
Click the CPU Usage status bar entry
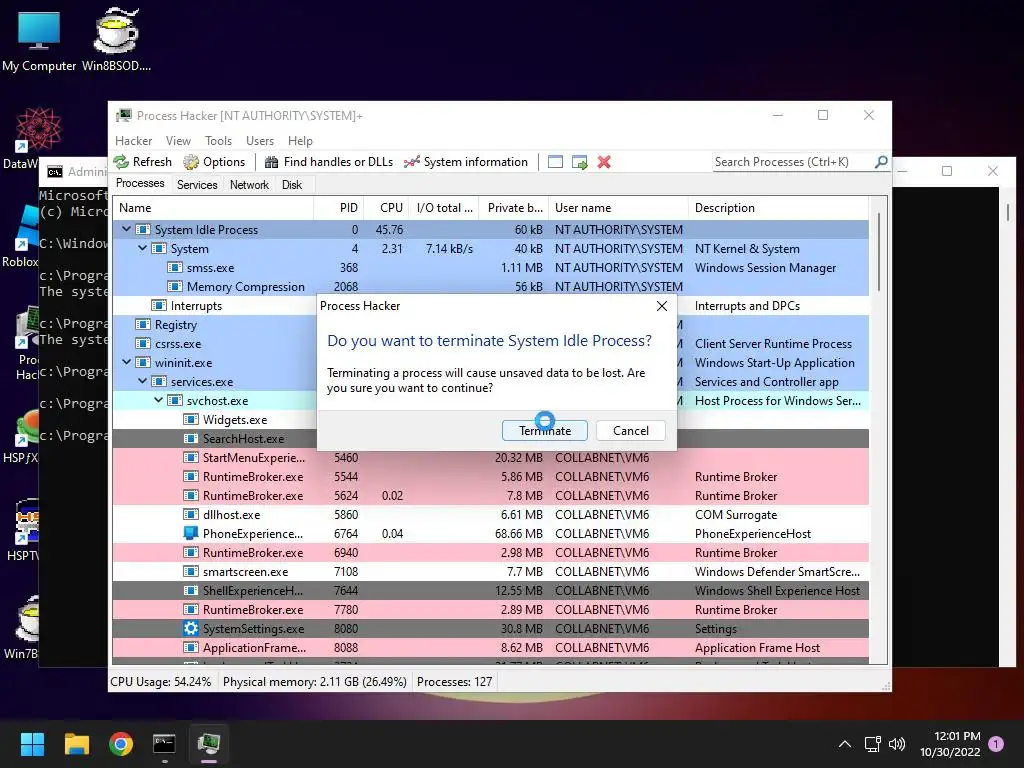coord(161,682)
